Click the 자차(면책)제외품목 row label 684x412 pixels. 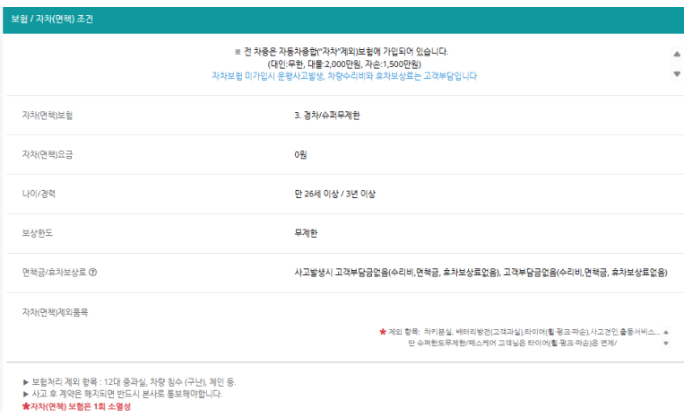[x=55, y=312]
